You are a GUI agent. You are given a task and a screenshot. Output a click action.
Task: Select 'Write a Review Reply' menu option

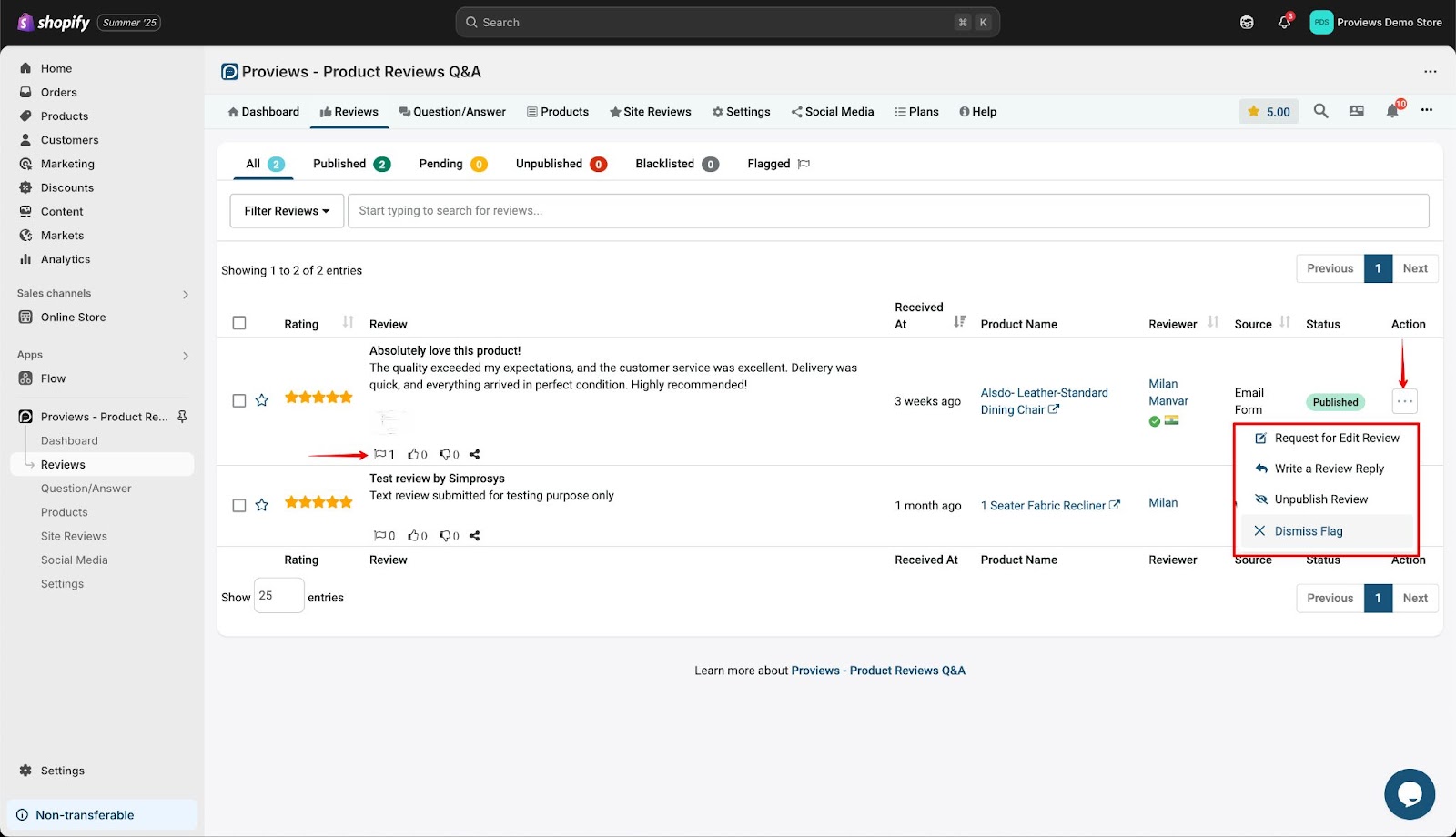(x=1327, y=469)
